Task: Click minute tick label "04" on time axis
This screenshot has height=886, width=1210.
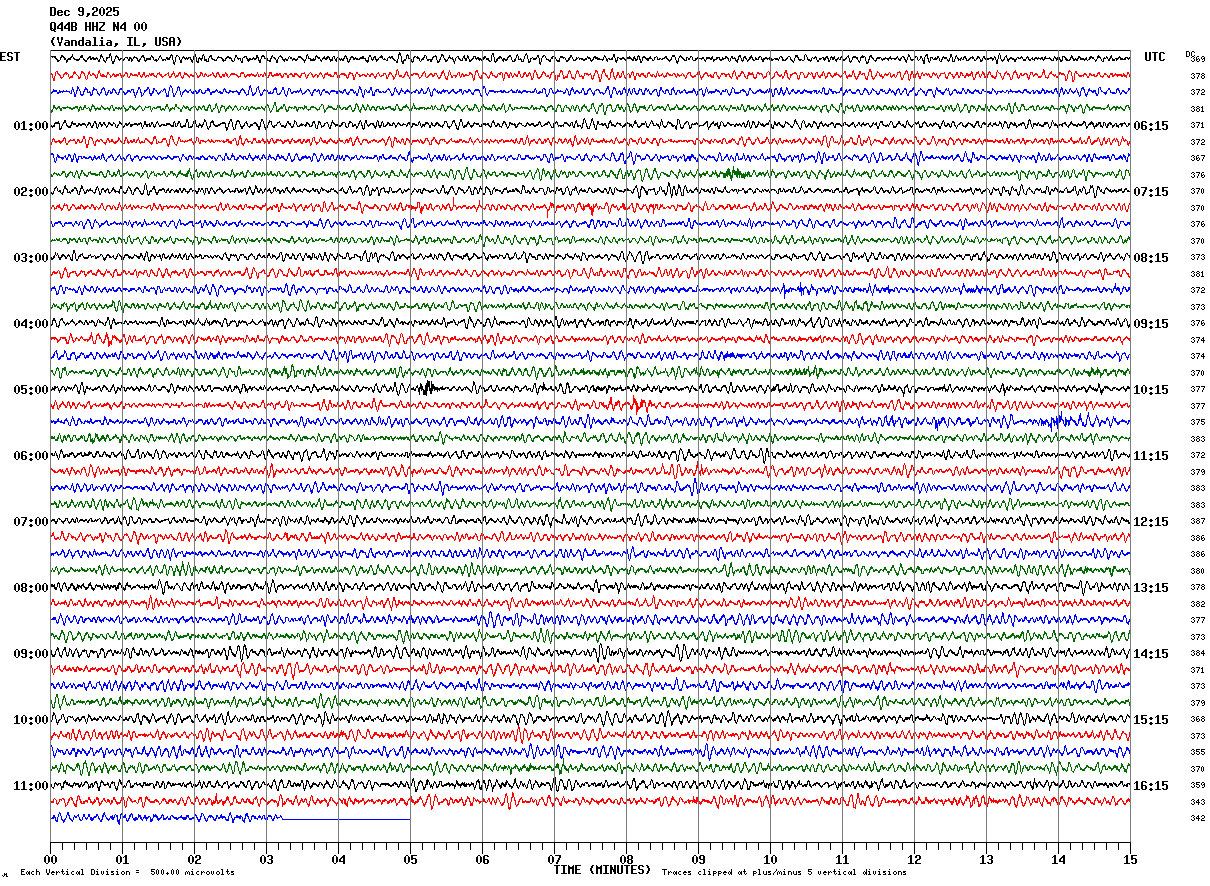Action: pos(338,859)
